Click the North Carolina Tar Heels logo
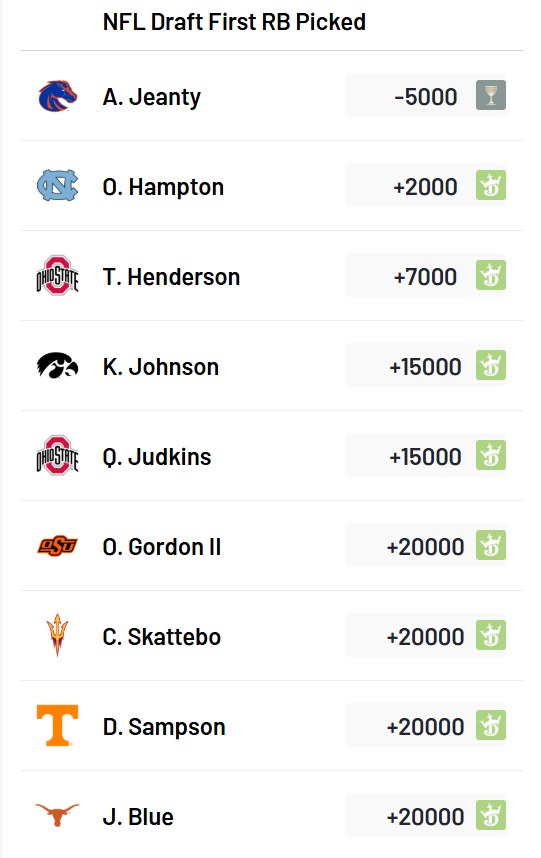This screenshot has height=858, width=541. click(57, 185)
